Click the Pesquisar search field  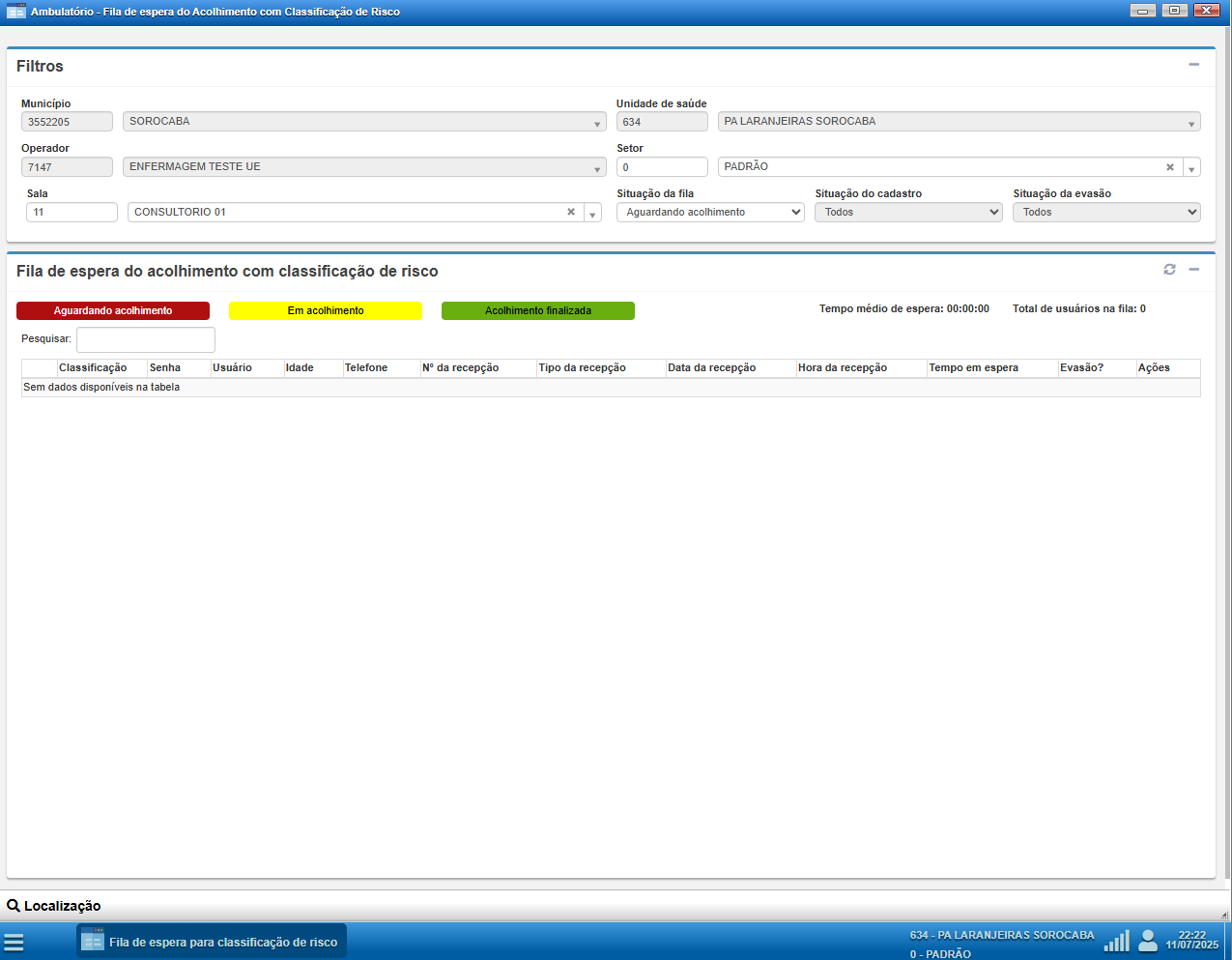(x=146, y=339)
